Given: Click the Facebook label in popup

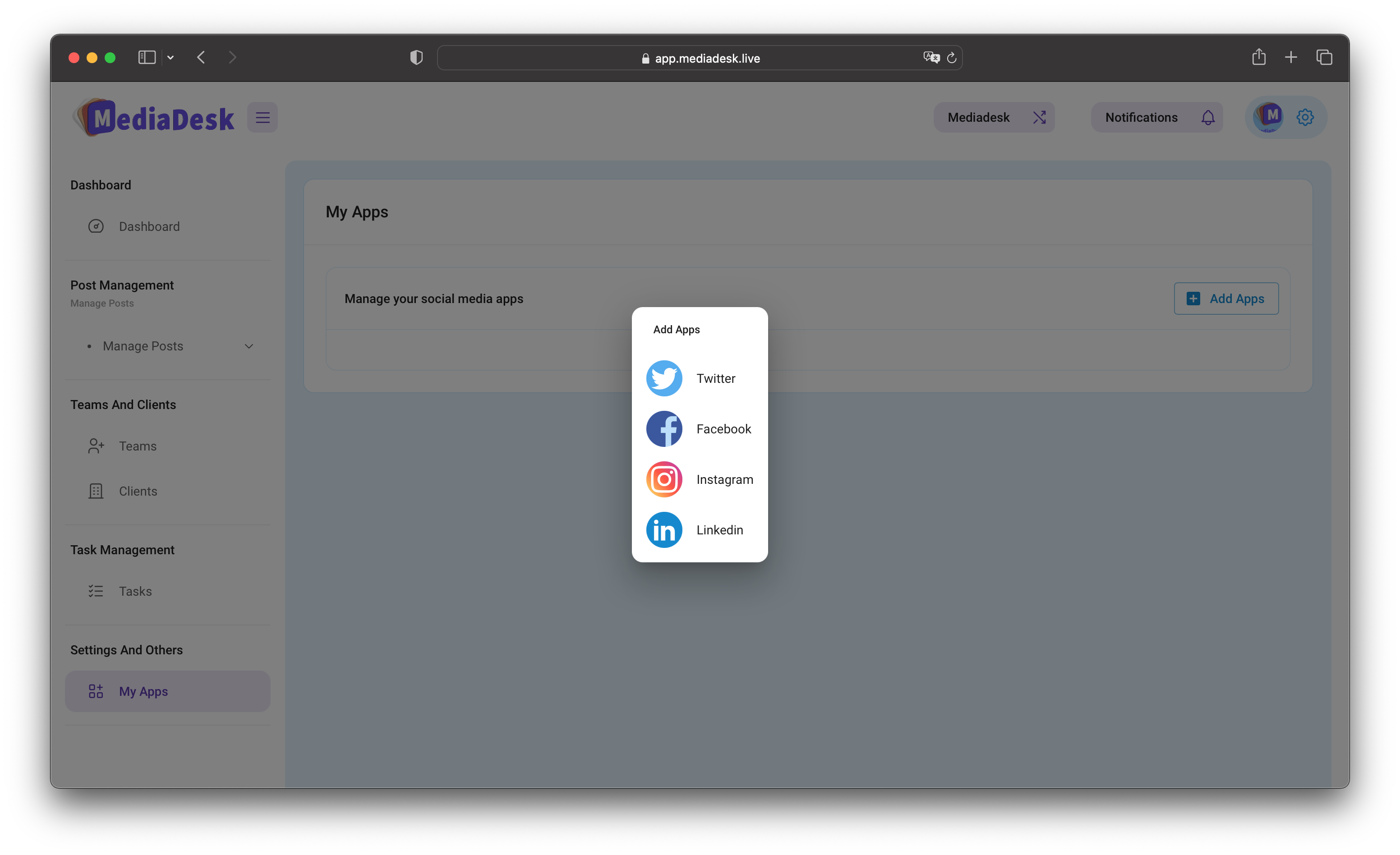Looking at the screenshot, I should [723, 429].
